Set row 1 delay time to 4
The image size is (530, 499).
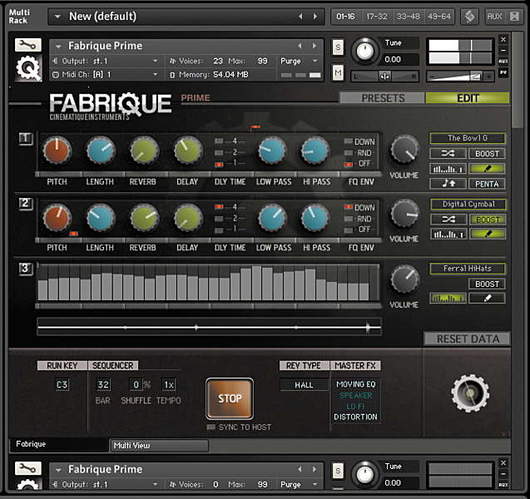(219, 141)
